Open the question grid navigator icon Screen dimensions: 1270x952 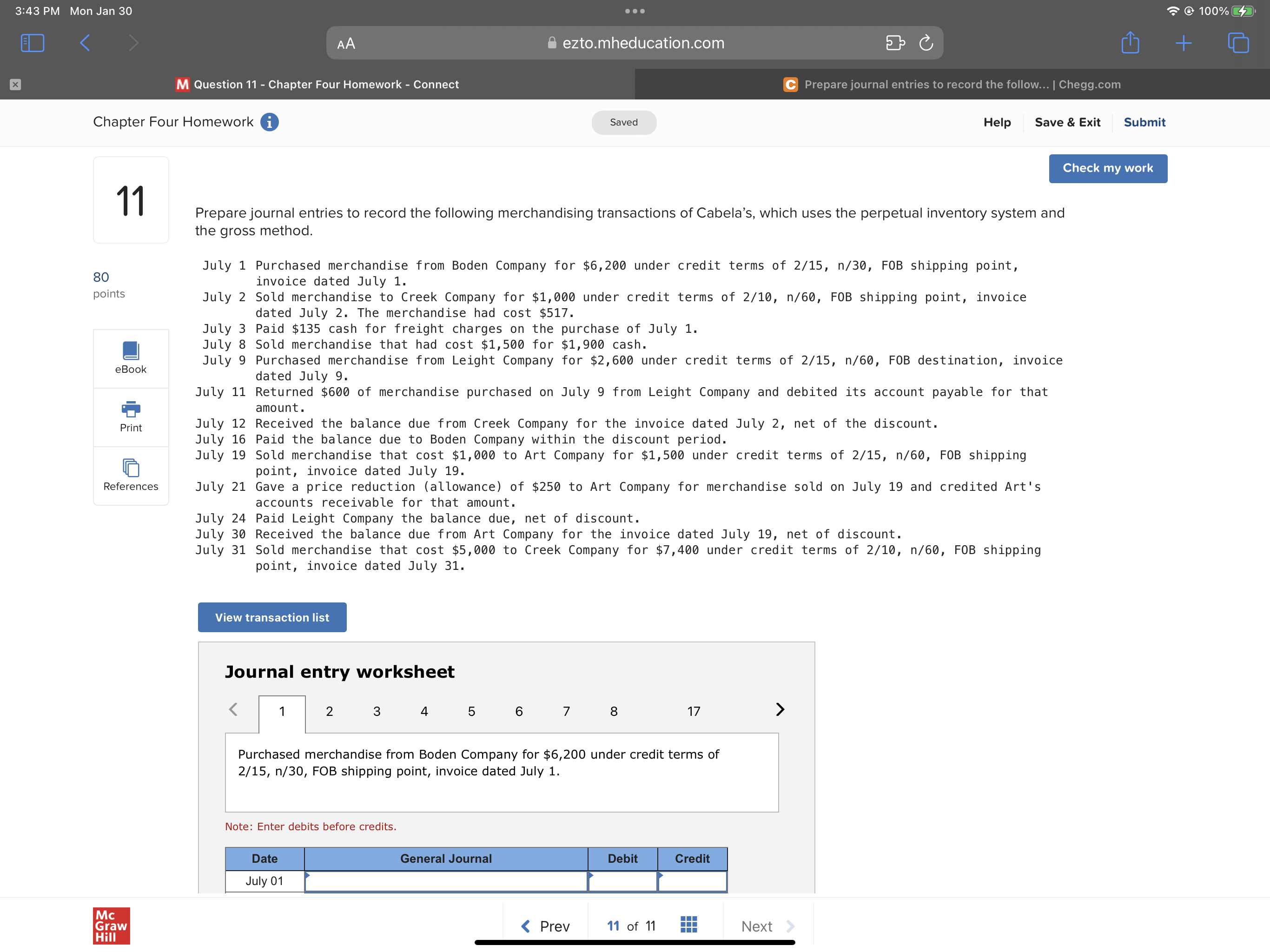click(x=688, y=925)
